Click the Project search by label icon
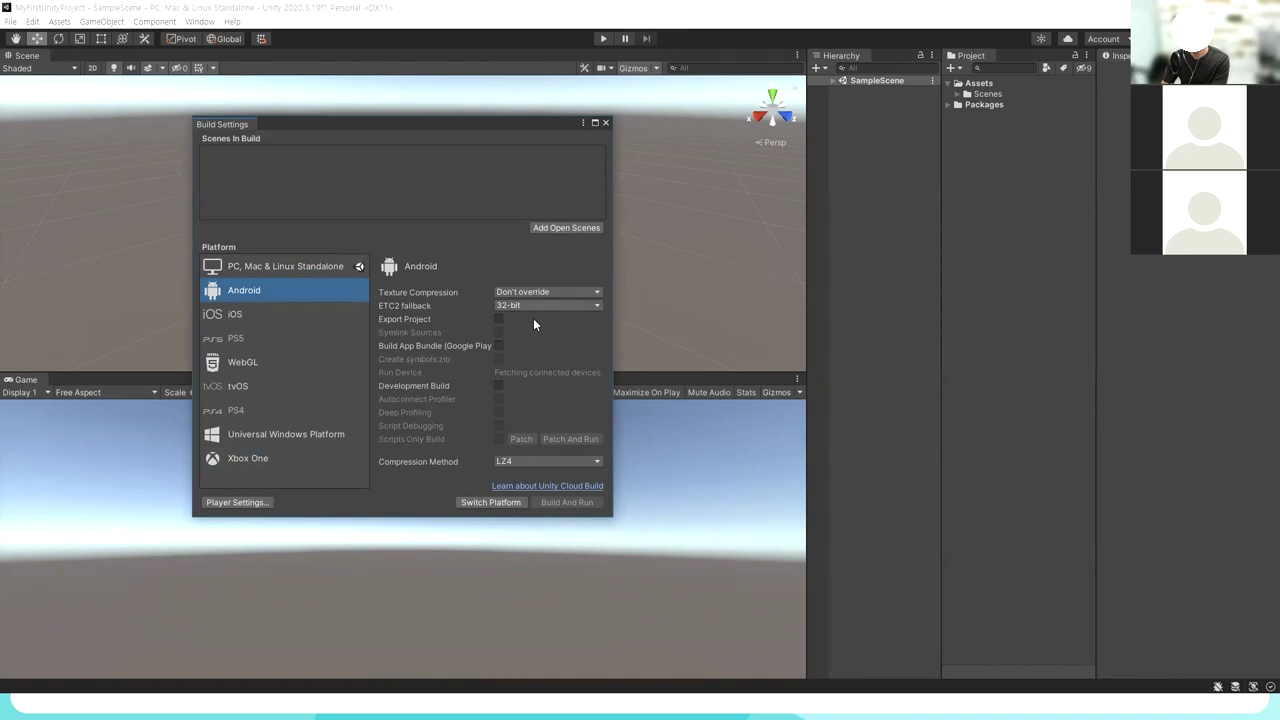The height and width of the screenshot is (720, 1280). tap(1063, 68)
